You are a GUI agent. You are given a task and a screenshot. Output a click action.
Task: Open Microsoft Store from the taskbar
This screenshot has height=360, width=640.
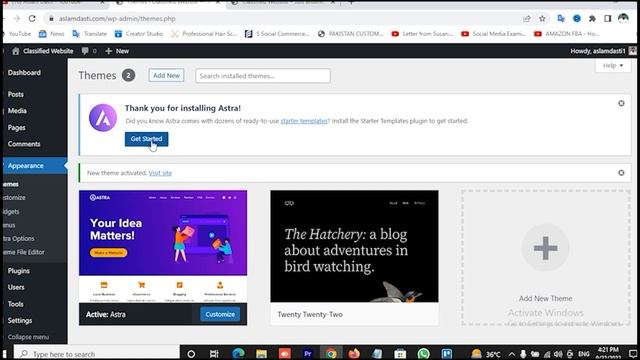pyautogui.click(x=400, y=354)
